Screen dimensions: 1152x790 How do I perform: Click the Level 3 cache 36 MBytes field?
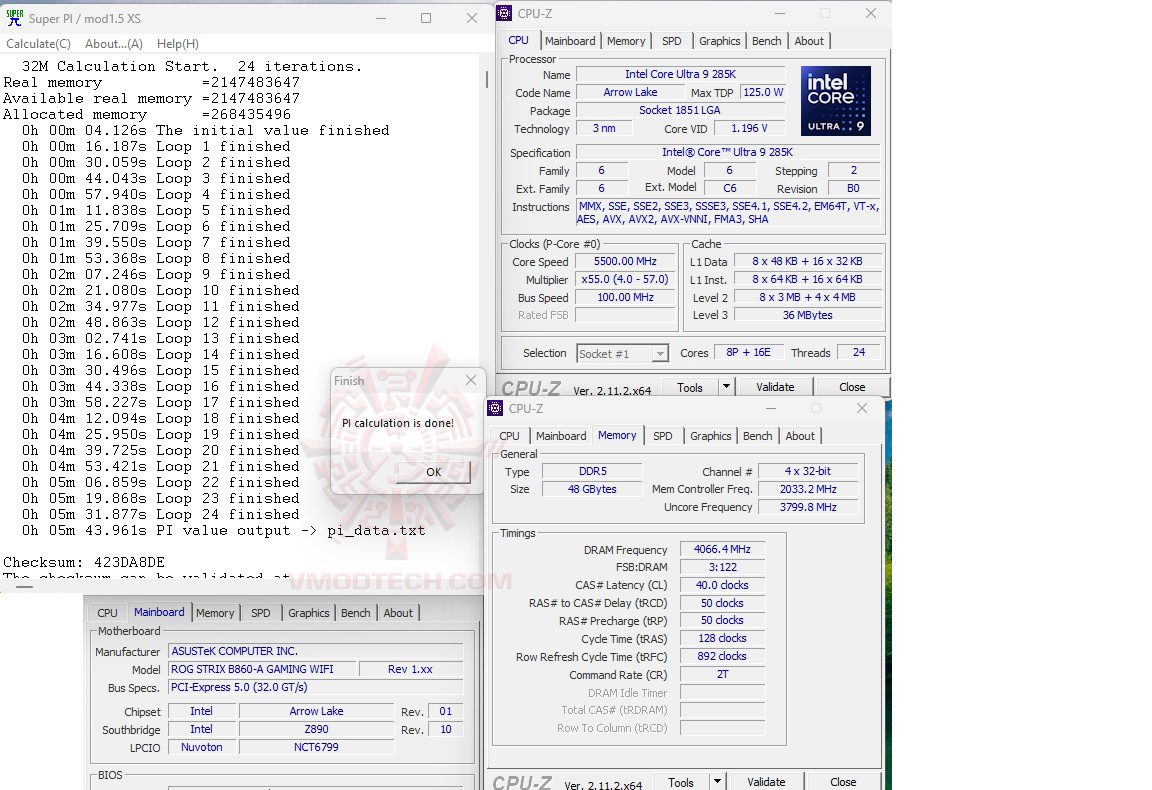point(807,315)
